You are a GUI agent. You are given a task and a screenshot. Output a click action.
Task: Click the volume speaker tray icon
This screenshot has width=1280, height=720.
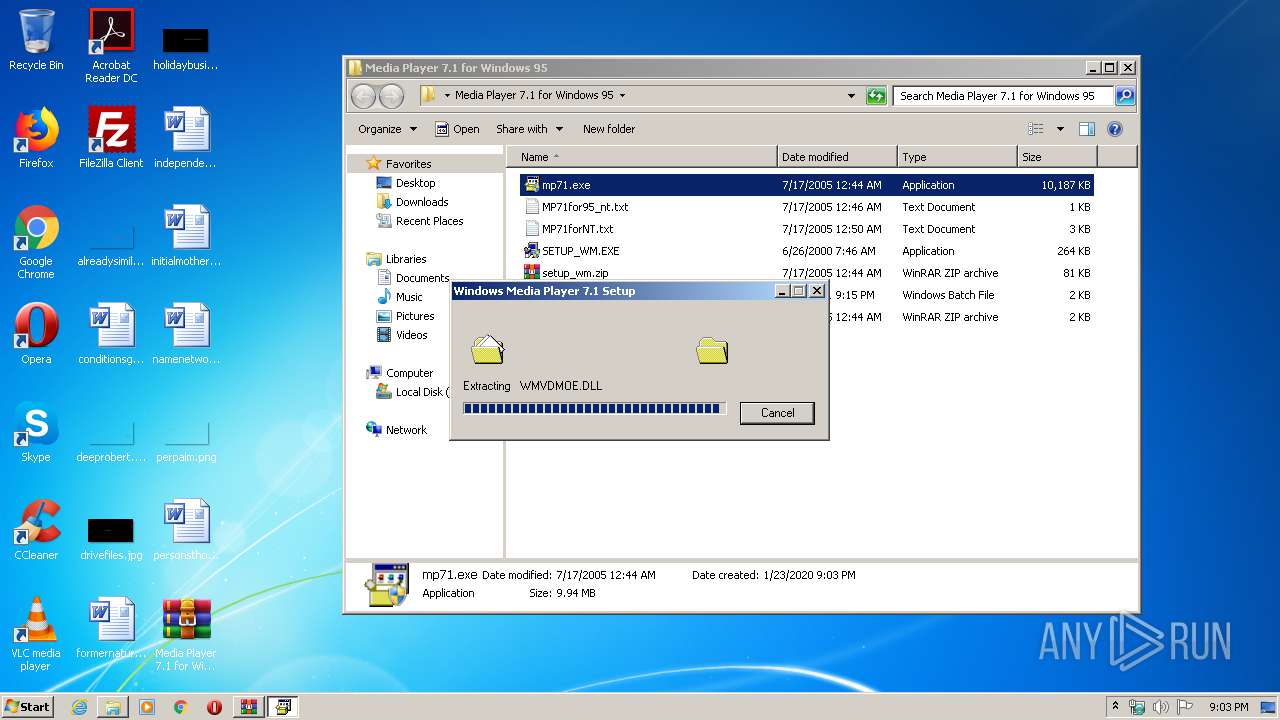pos(1161,707)
